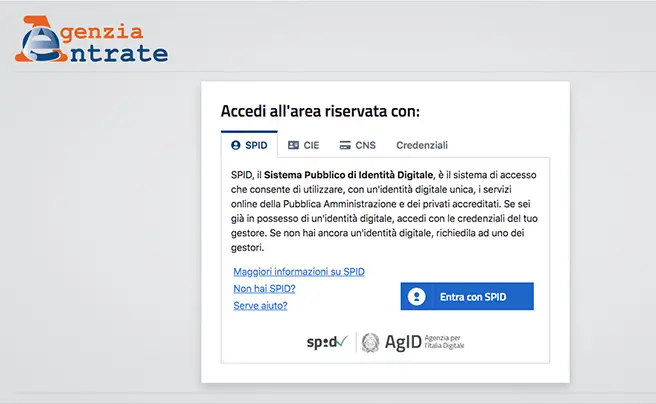Click the spid logo at bottom
Viewport: 656px width, 404px height.
tap(327, 342)
